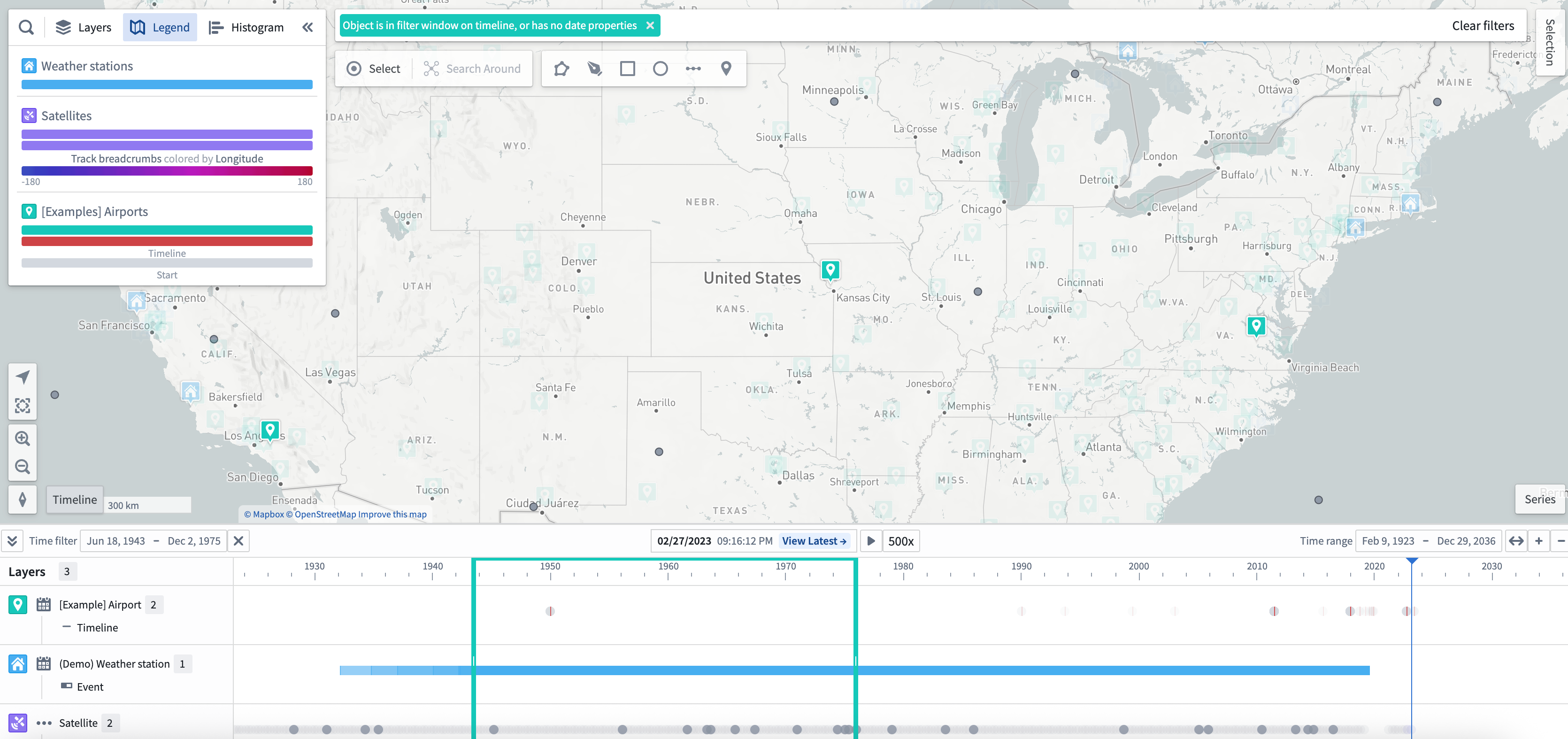Remove the timeline filter chip with X
1568x739 pixels.
coord(650,25)
